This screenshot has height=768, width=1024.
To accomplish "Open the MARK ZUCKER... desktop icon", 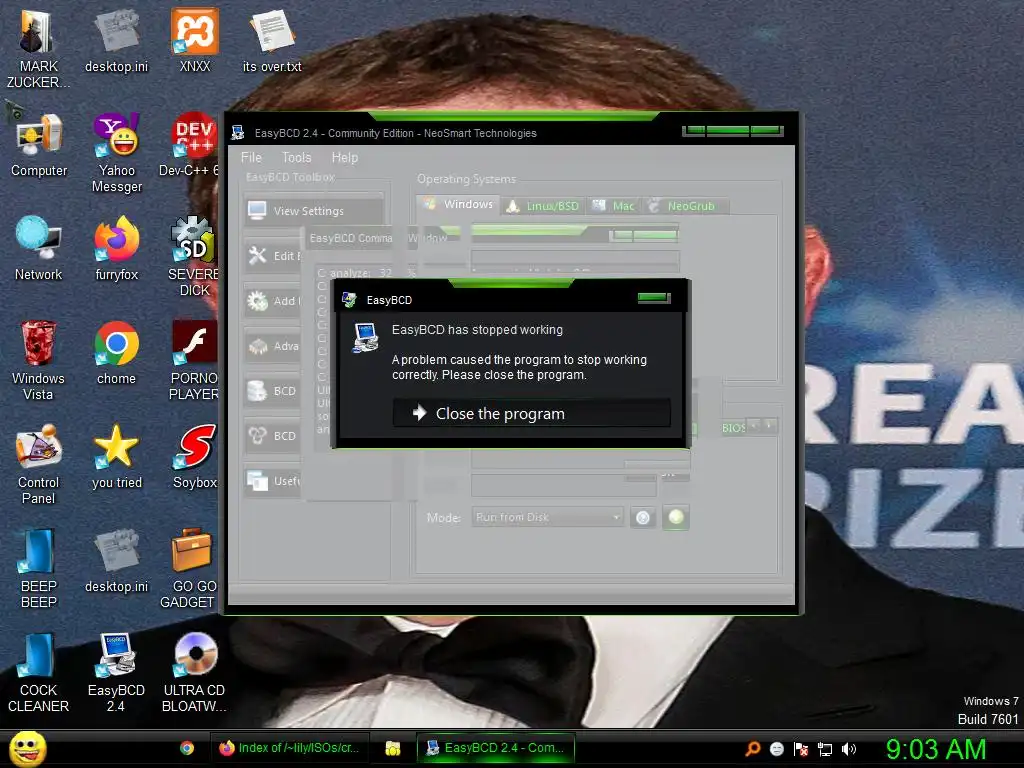I will click(x=39, y=50).
